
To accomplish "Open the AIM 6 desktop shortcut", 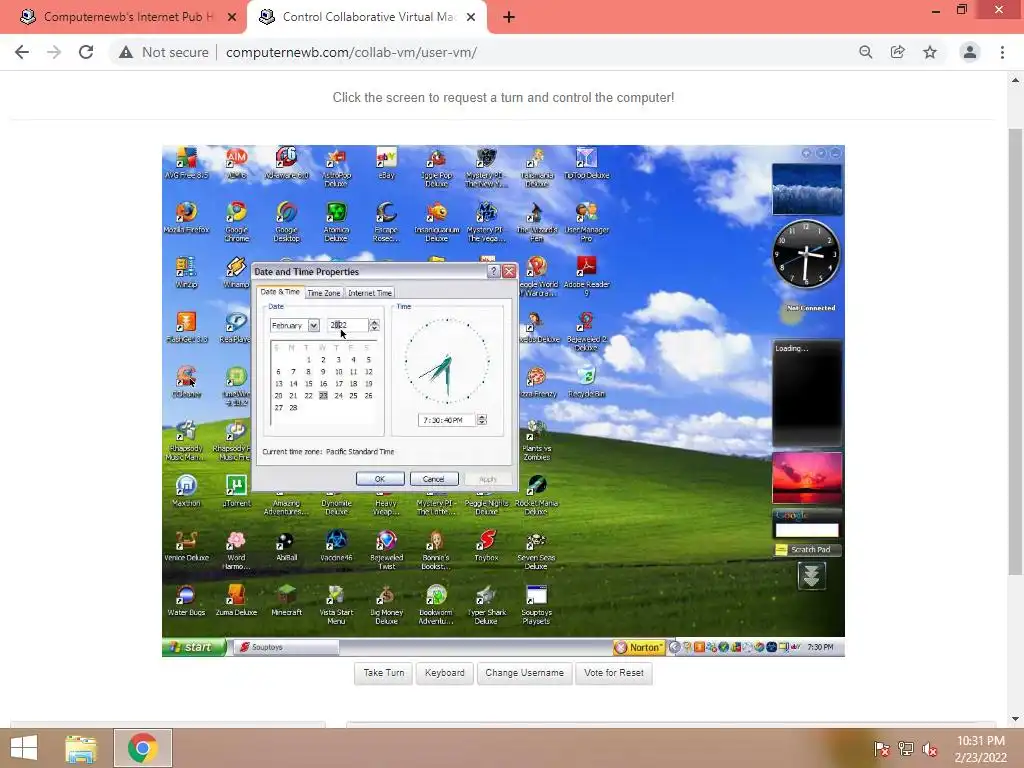I will 236,163.
